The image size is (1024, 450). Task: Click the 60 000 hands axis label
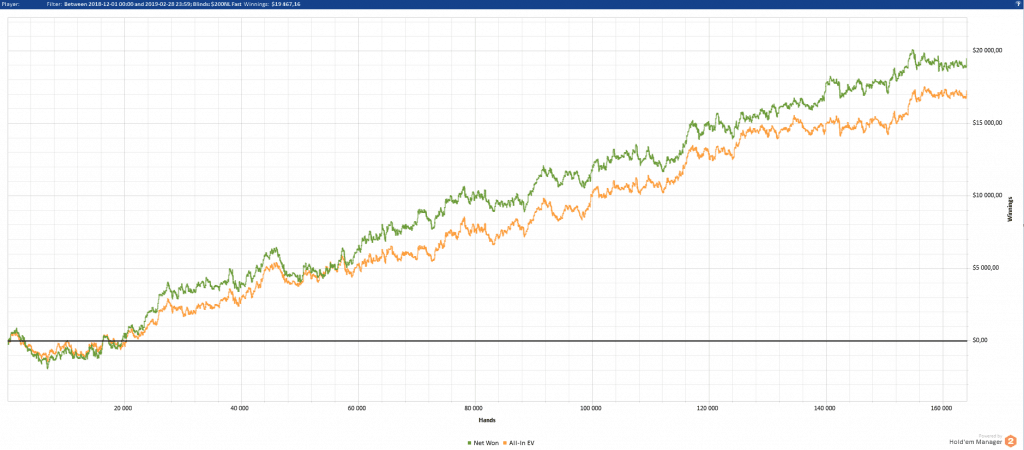point(357,409)
